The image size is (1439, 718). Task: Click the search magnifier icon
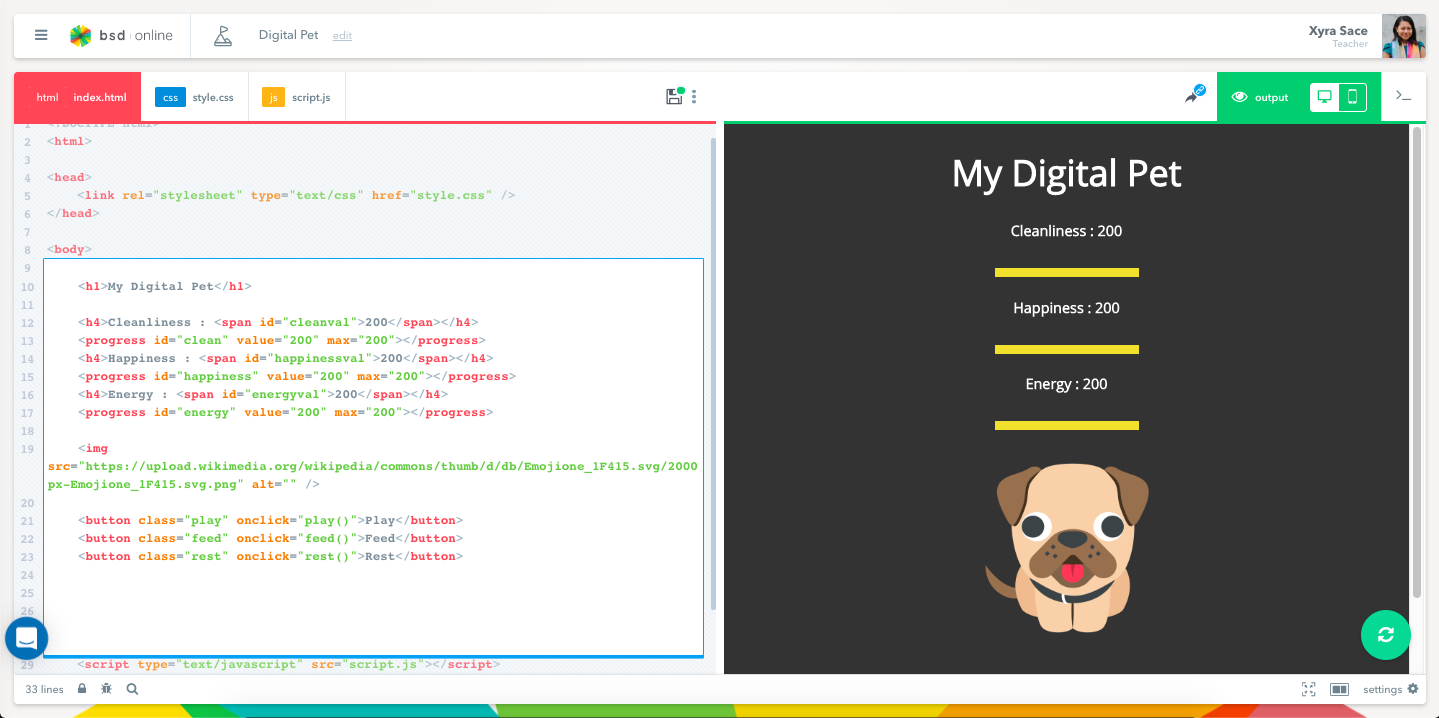coord(132,689)
